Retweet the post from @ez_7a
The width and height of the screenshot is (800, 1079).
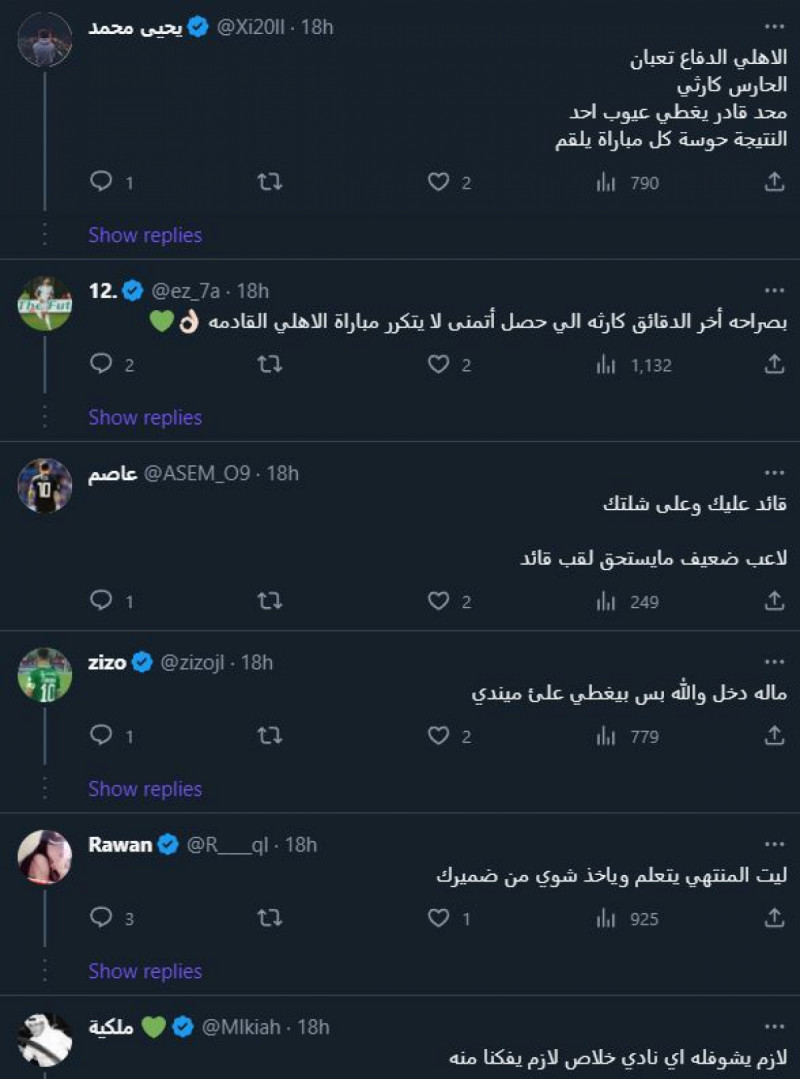pos(270,365)
